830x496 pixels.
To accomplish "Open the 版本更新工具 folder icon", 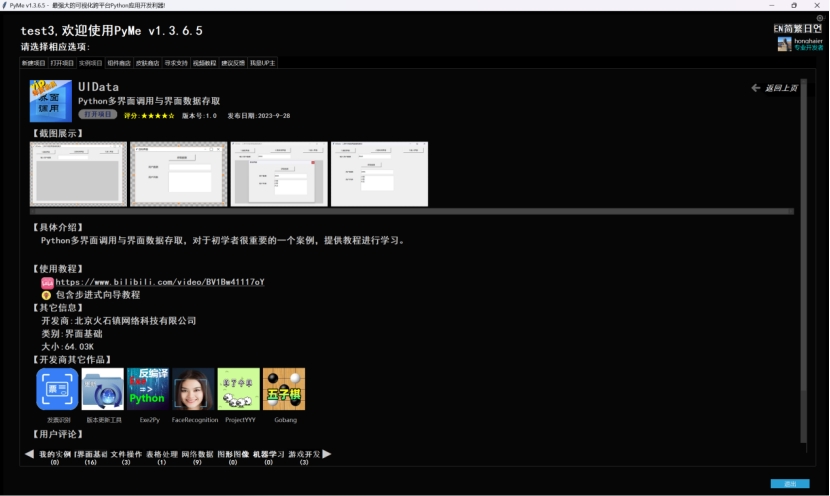I will click(x=102, y=389).
